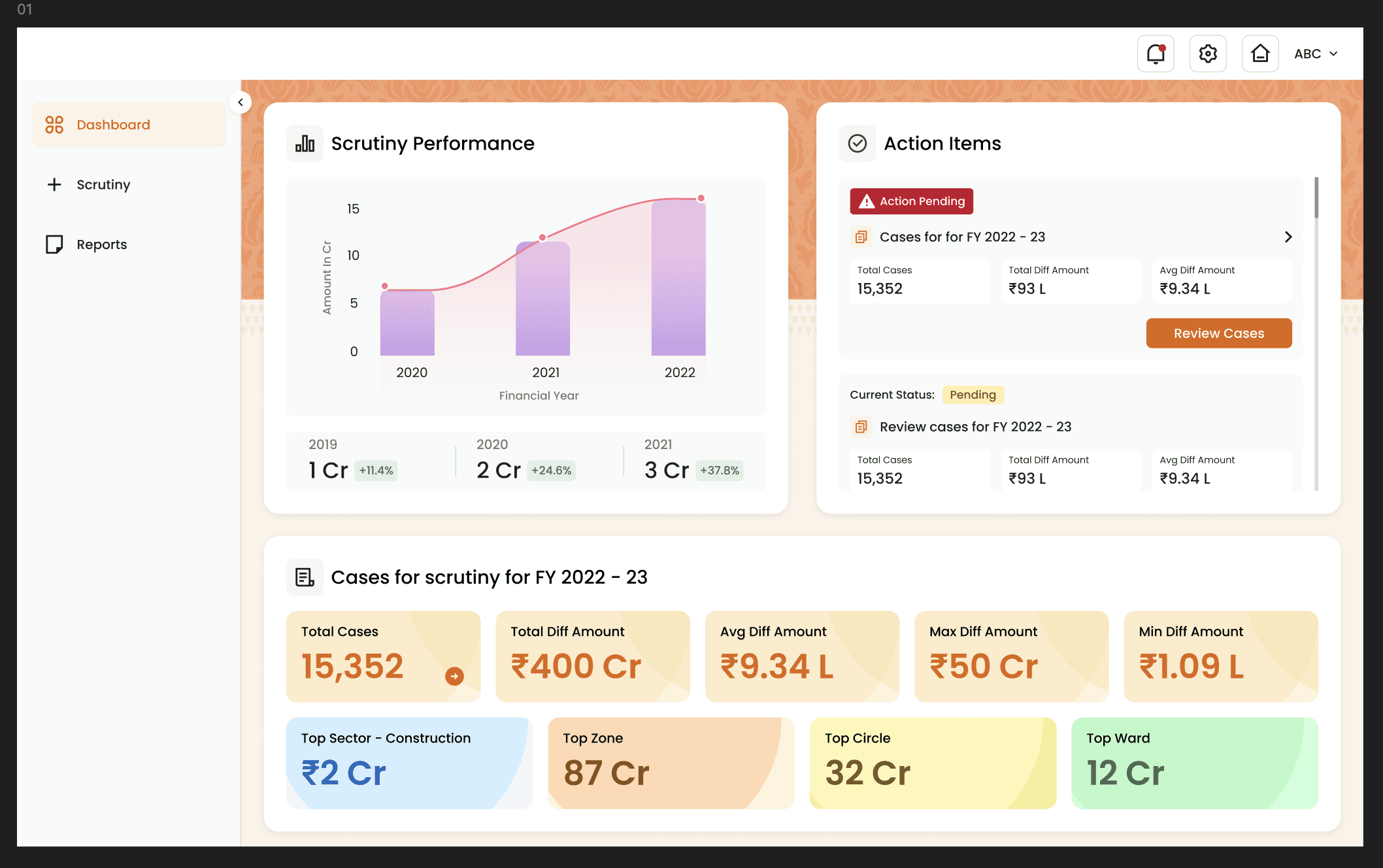
Task: Select the Top Zone 87 Cr card
Action: coord(671,763)
